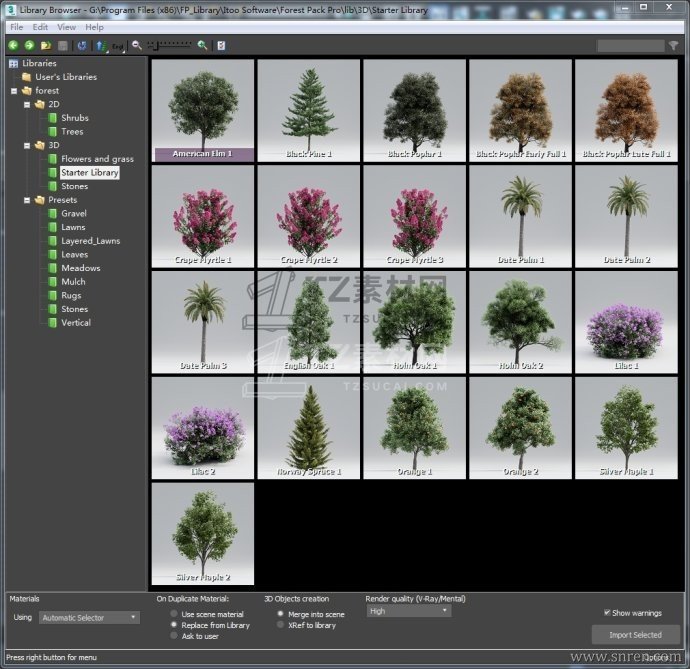This screenshot has height=669, width=690.
Task: Uncheck the Show warnings checkbox
Action: 607,613
